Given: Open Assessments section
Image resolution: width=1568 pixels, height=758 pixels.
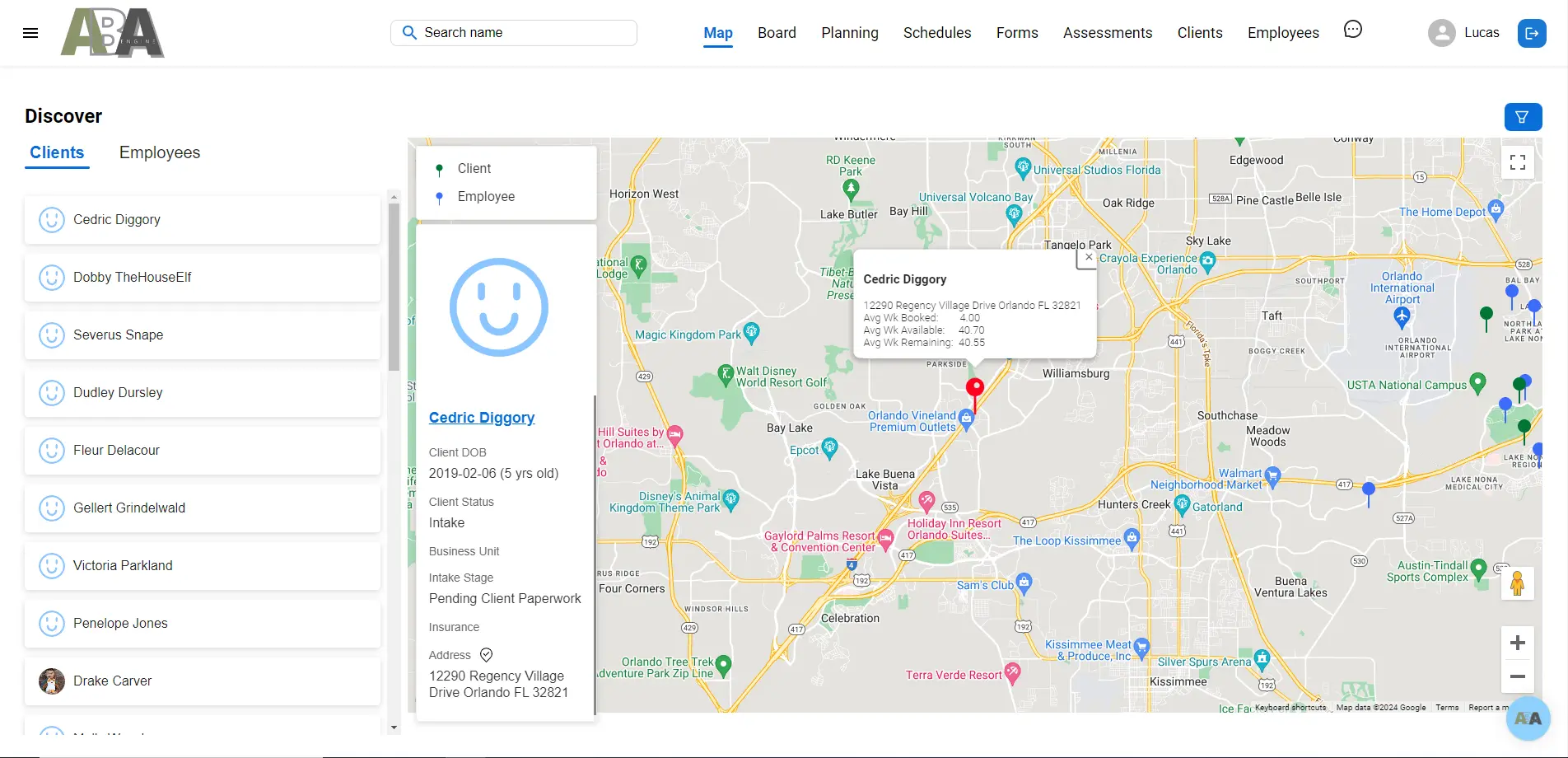Looking at the screenshot, I should point(1108,33).
